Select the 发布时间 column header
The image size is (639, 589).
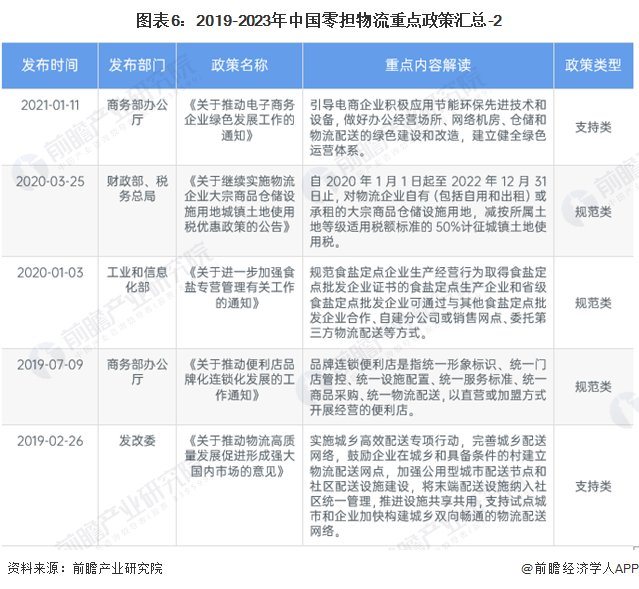click(50, 65)
